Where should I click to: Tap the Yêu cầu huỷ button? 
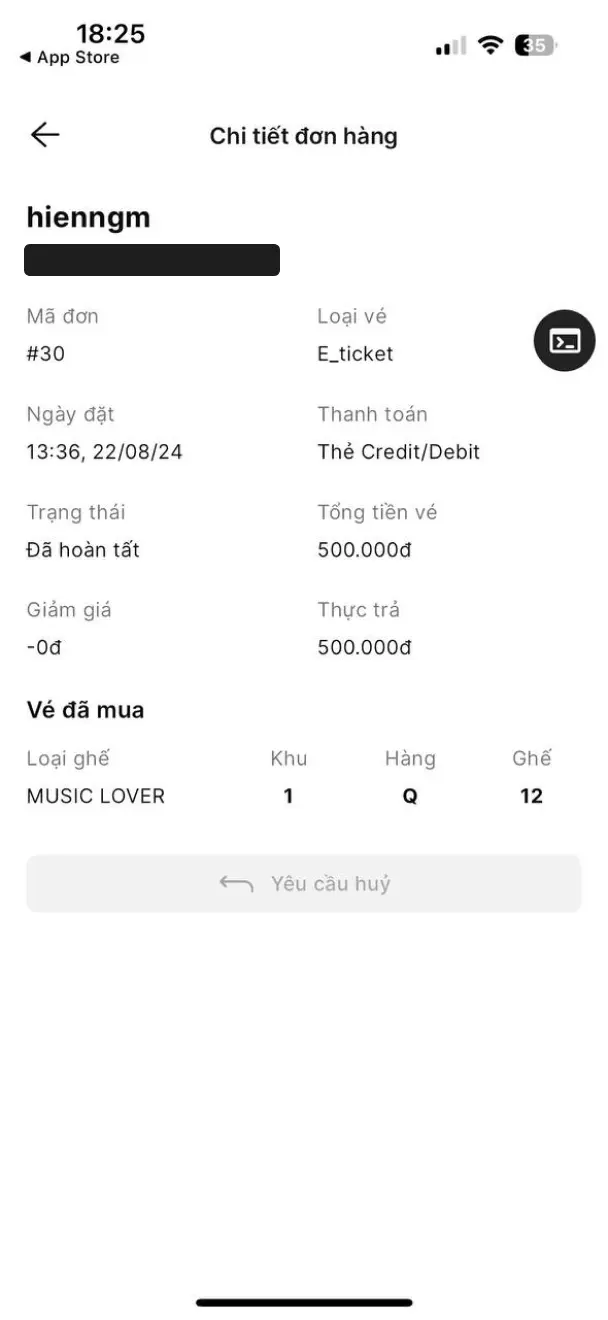coord(304,883)
